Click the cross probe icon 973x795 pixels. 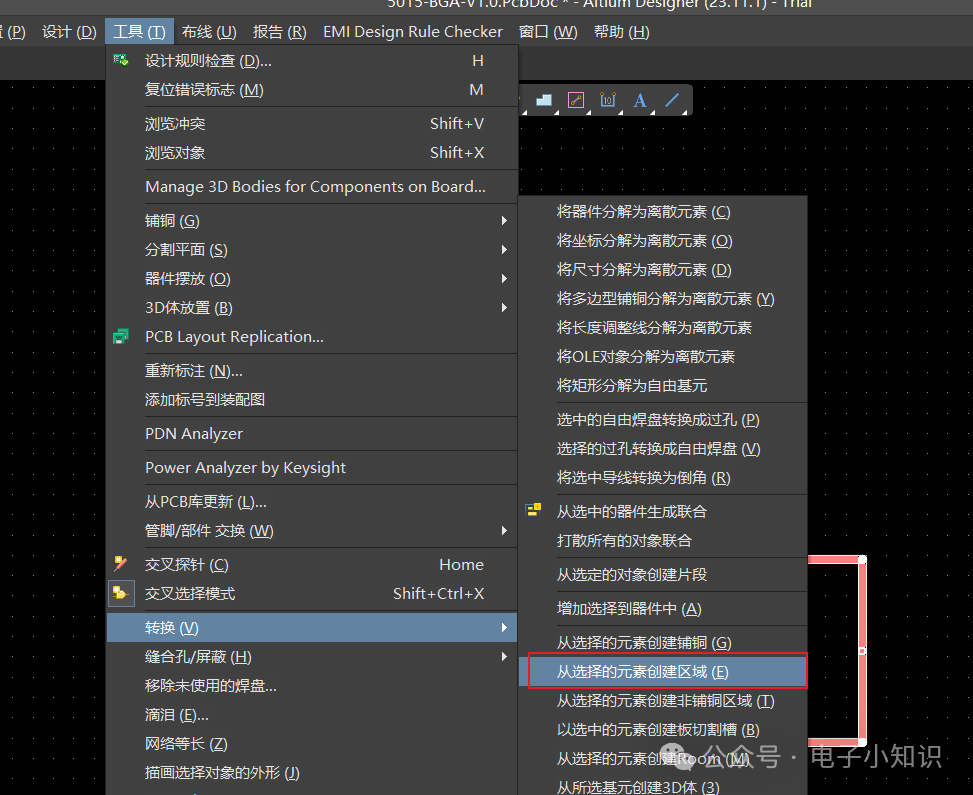point(120,564)
